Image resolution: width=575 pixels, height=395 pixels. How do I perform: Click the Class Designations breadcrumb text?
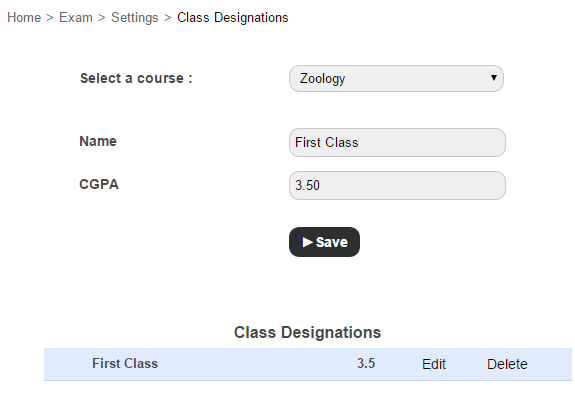[232, 18]
